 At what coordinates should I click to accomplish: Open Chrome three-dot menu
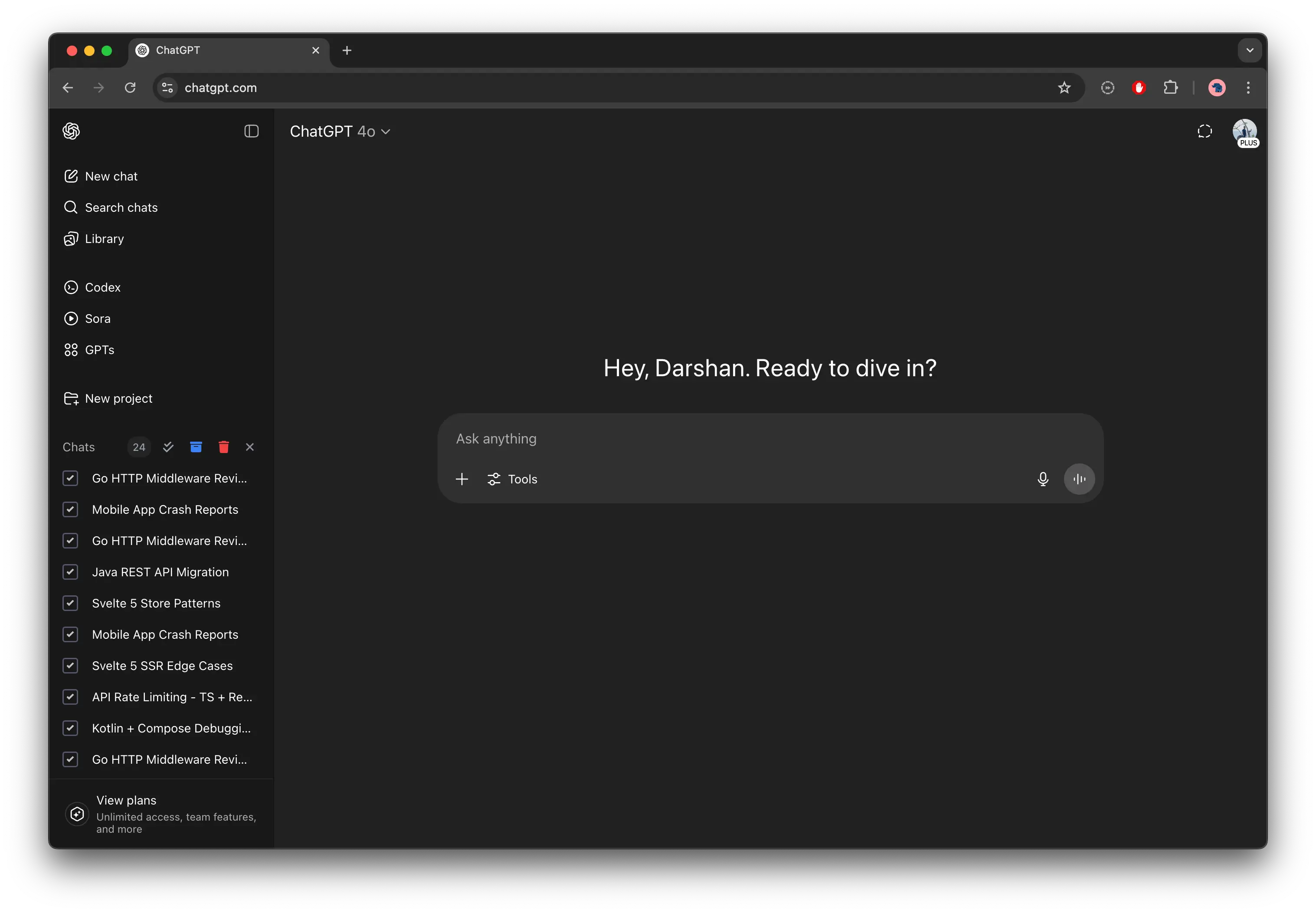[1248, 88]
